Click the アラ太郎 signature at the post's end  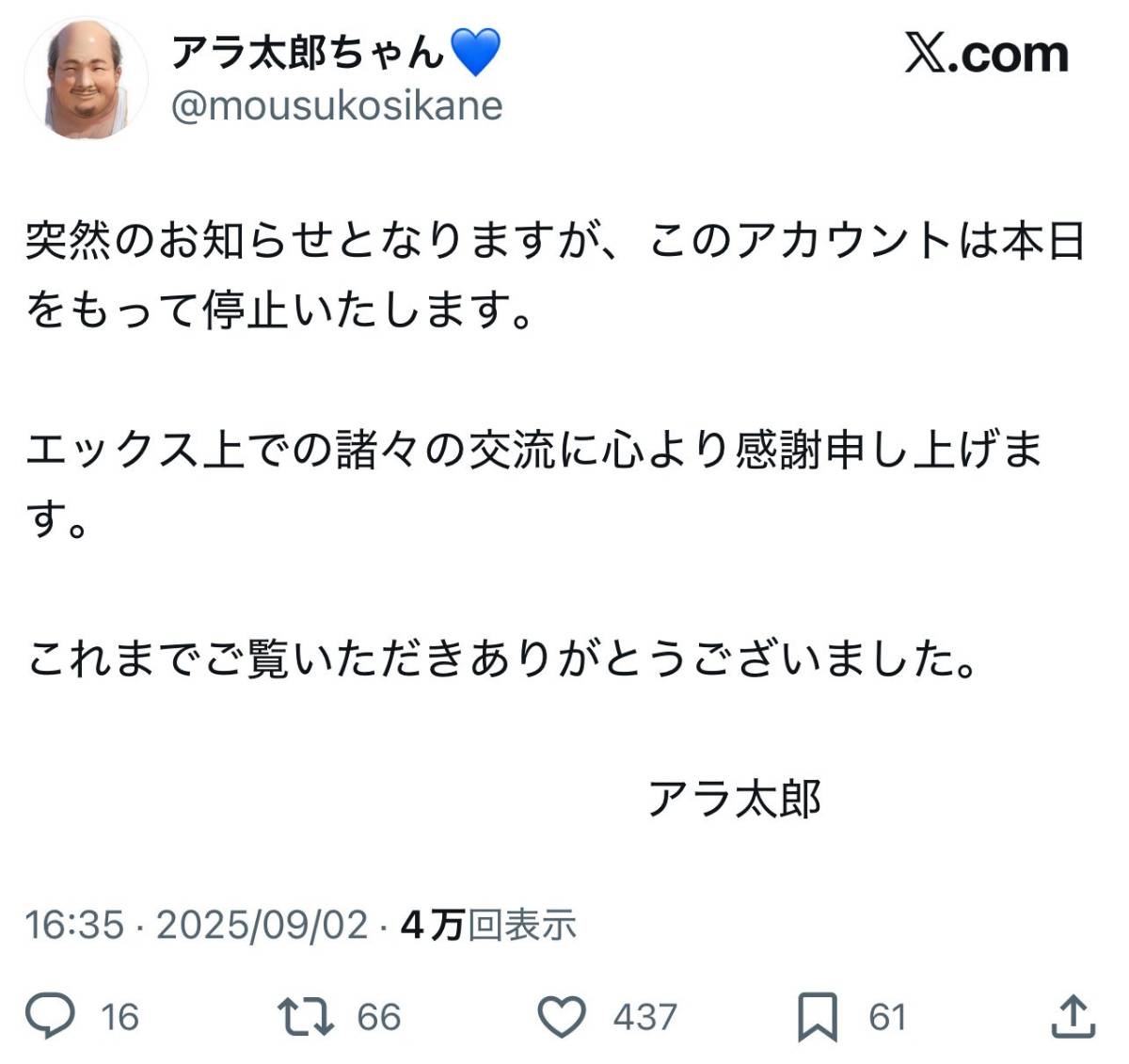coord(735,800)
